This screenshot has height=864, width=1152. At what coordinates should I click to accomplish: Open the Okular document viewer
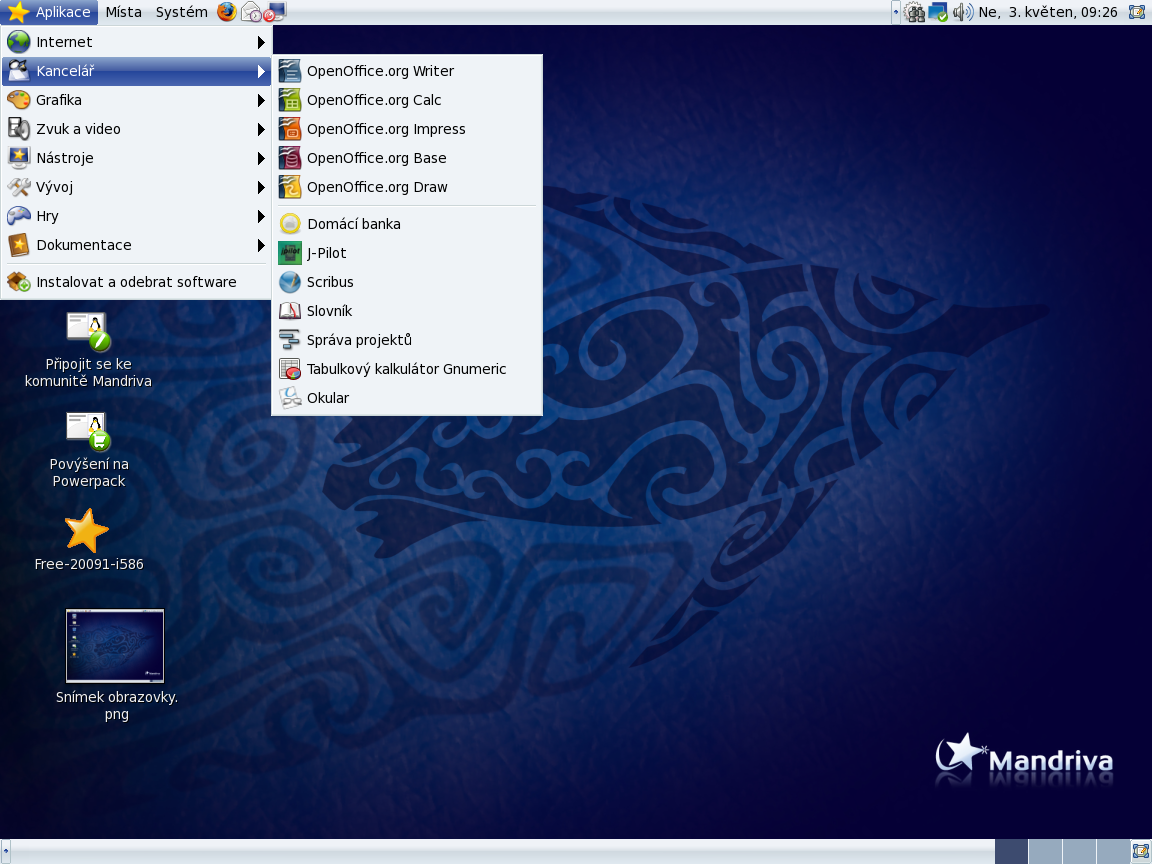pyautogui.click(x=407, y=398)
